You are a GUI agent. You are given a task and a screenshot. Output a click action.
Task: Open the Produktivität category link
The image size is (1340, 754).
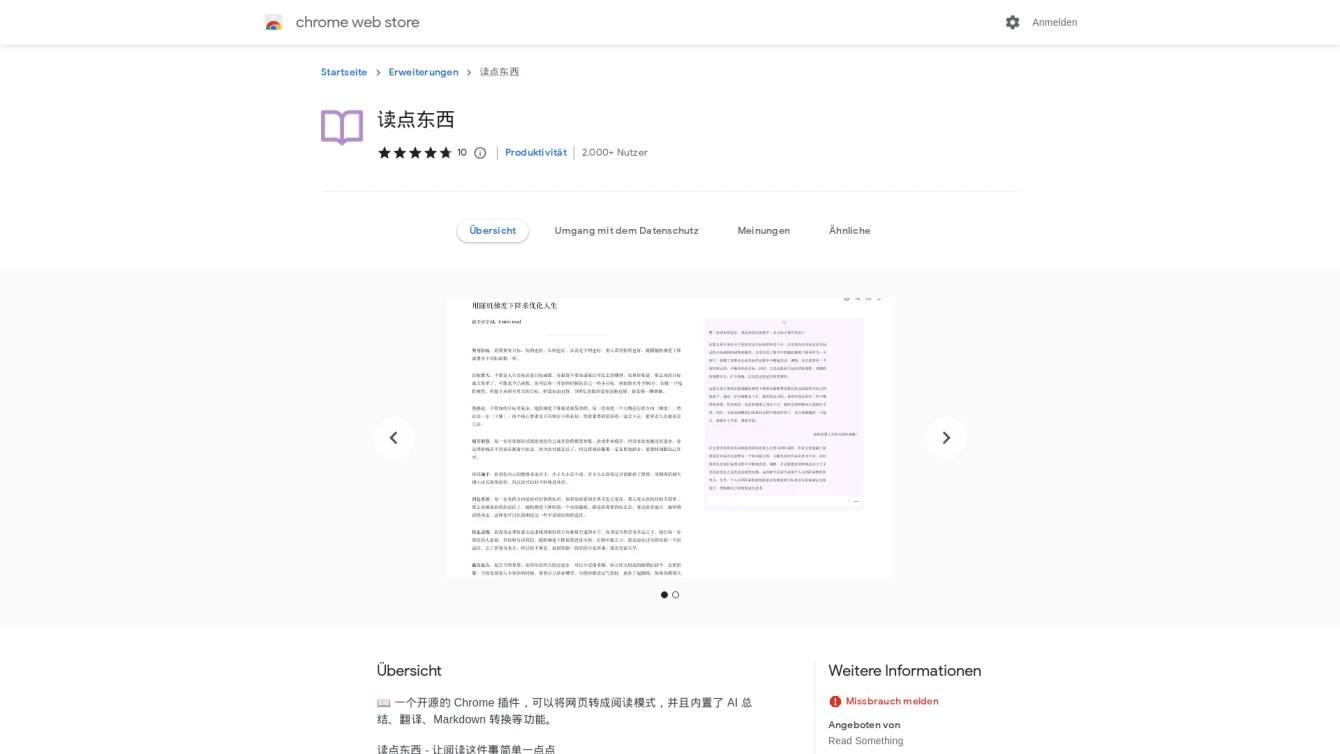pos(535,153)
